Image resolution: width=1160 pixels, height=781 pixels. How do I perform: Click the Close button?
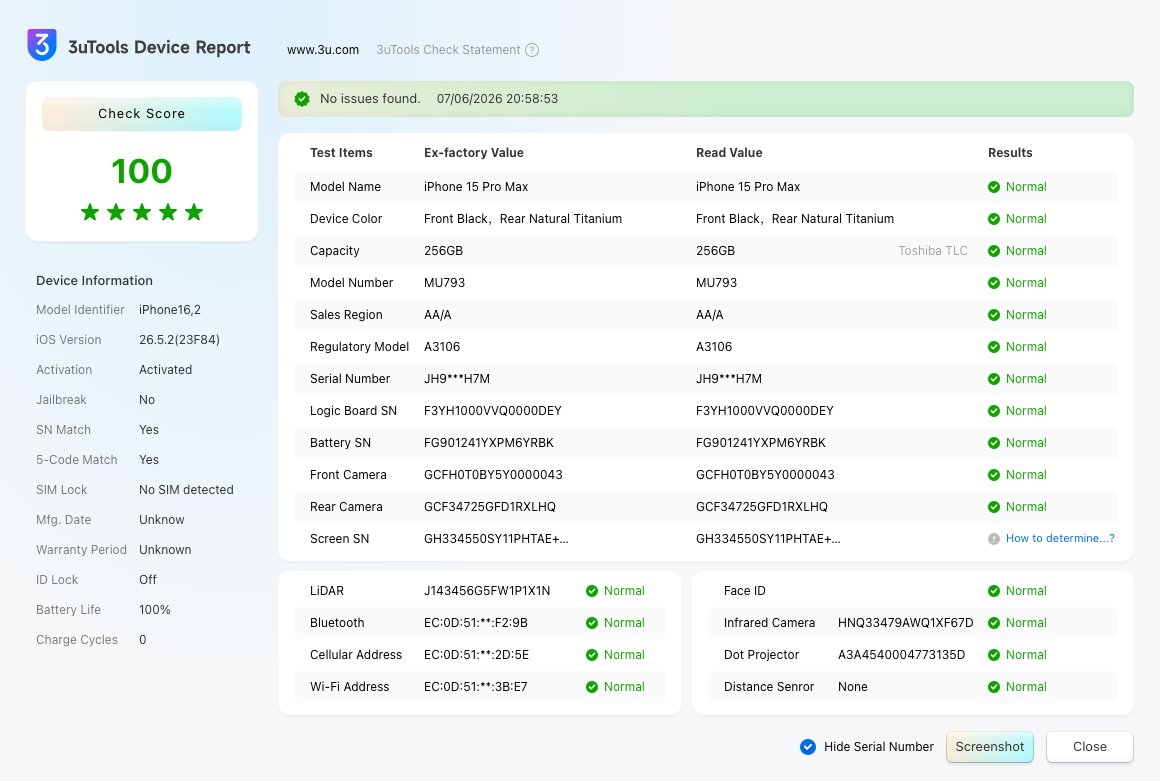pos(1090,747)
